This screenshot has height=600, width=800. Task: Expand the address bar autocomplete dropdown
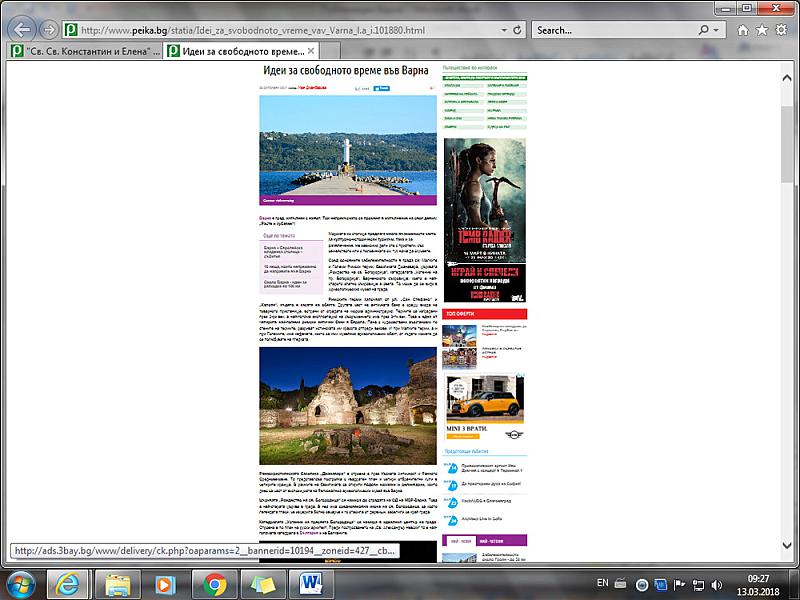[503, 30]
